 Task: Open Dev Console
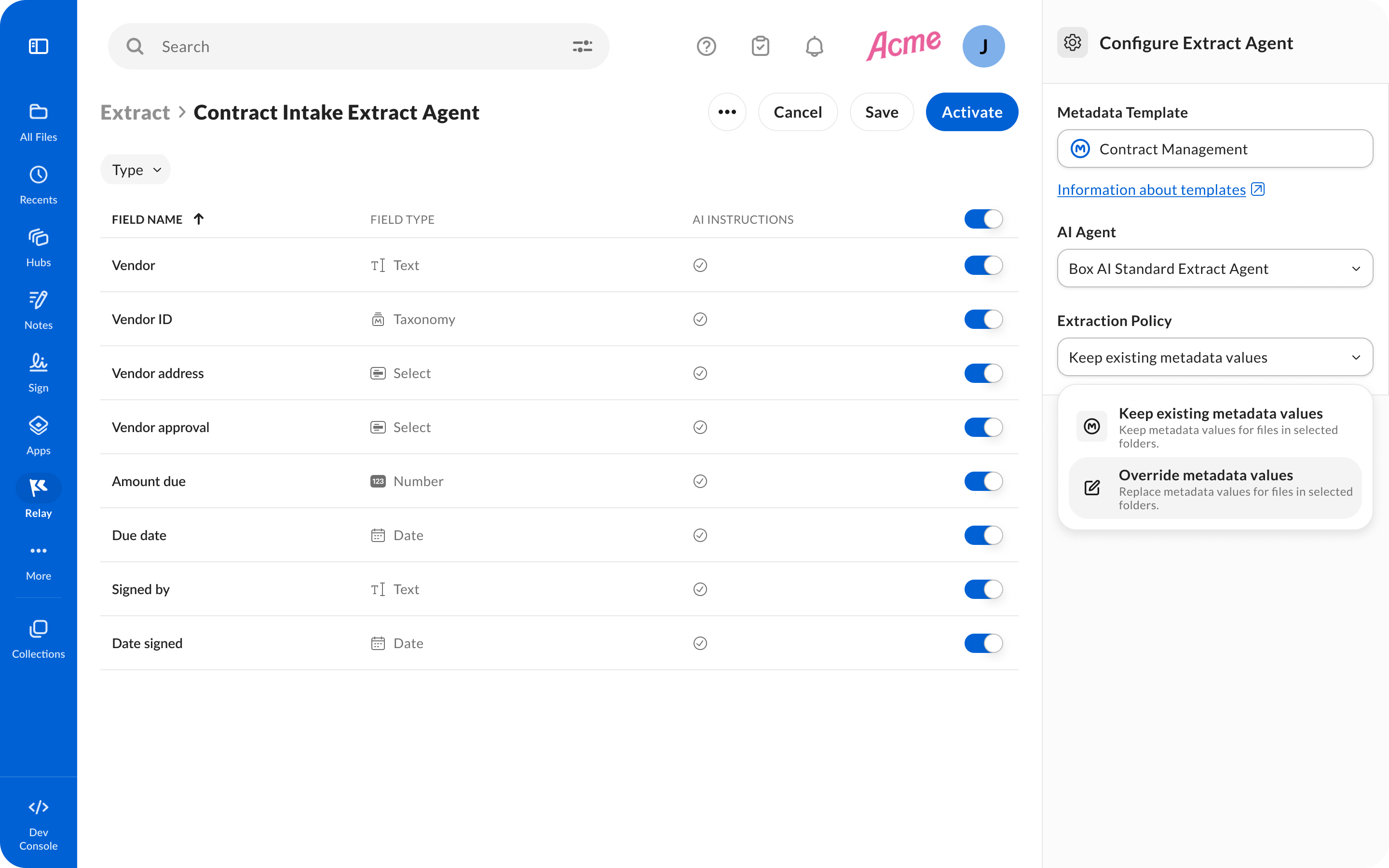click(x=39, y=825)
